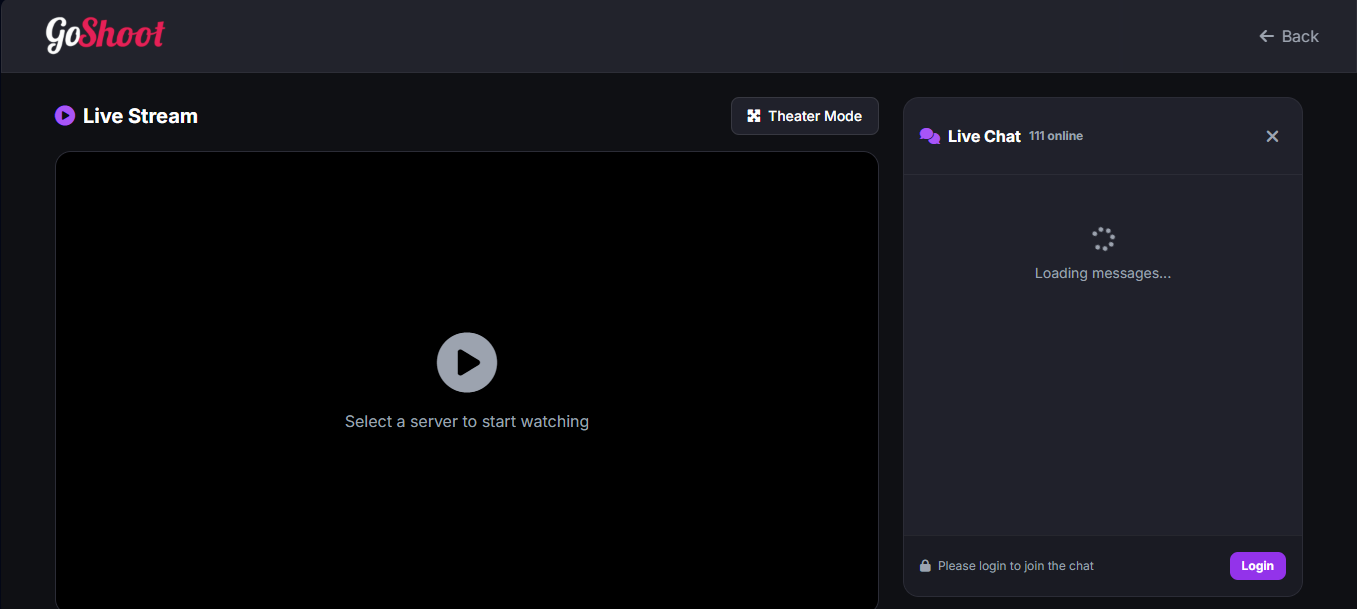Start playback with the center play button

coord(467,362)
